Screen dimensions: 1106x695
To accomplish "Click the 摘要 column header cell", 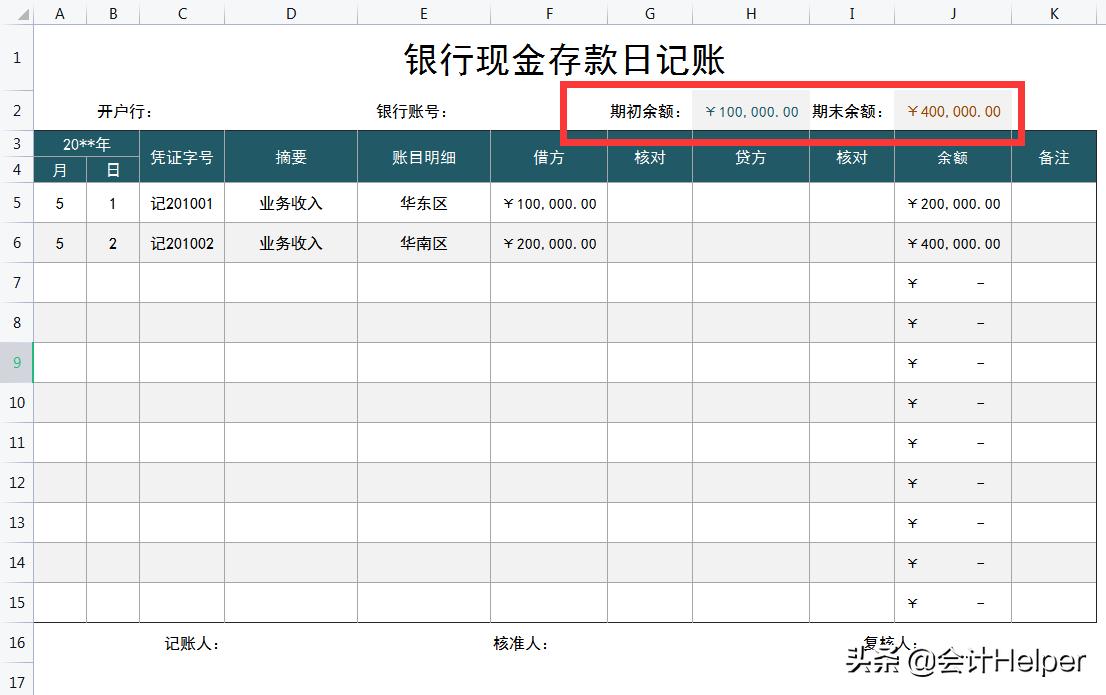I will 291,156.
